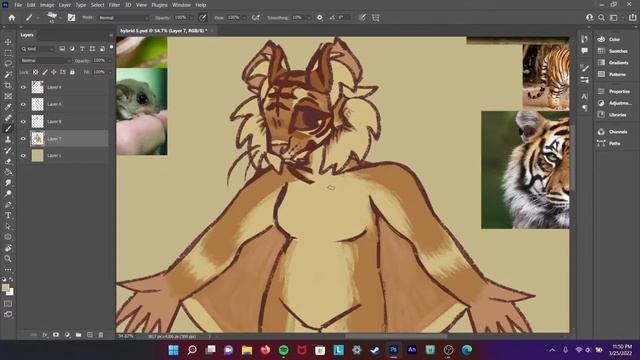Toggle visibility of Layer 6

(23, 104)
